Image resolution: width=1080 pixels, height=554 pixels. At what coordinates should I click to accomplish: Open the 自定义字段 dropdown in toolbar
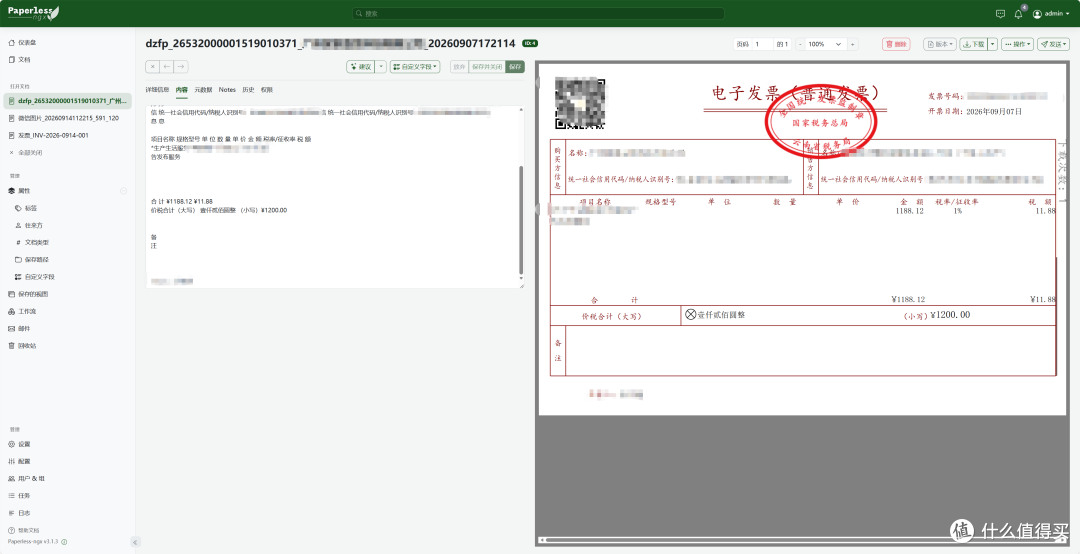coord(415,67)
